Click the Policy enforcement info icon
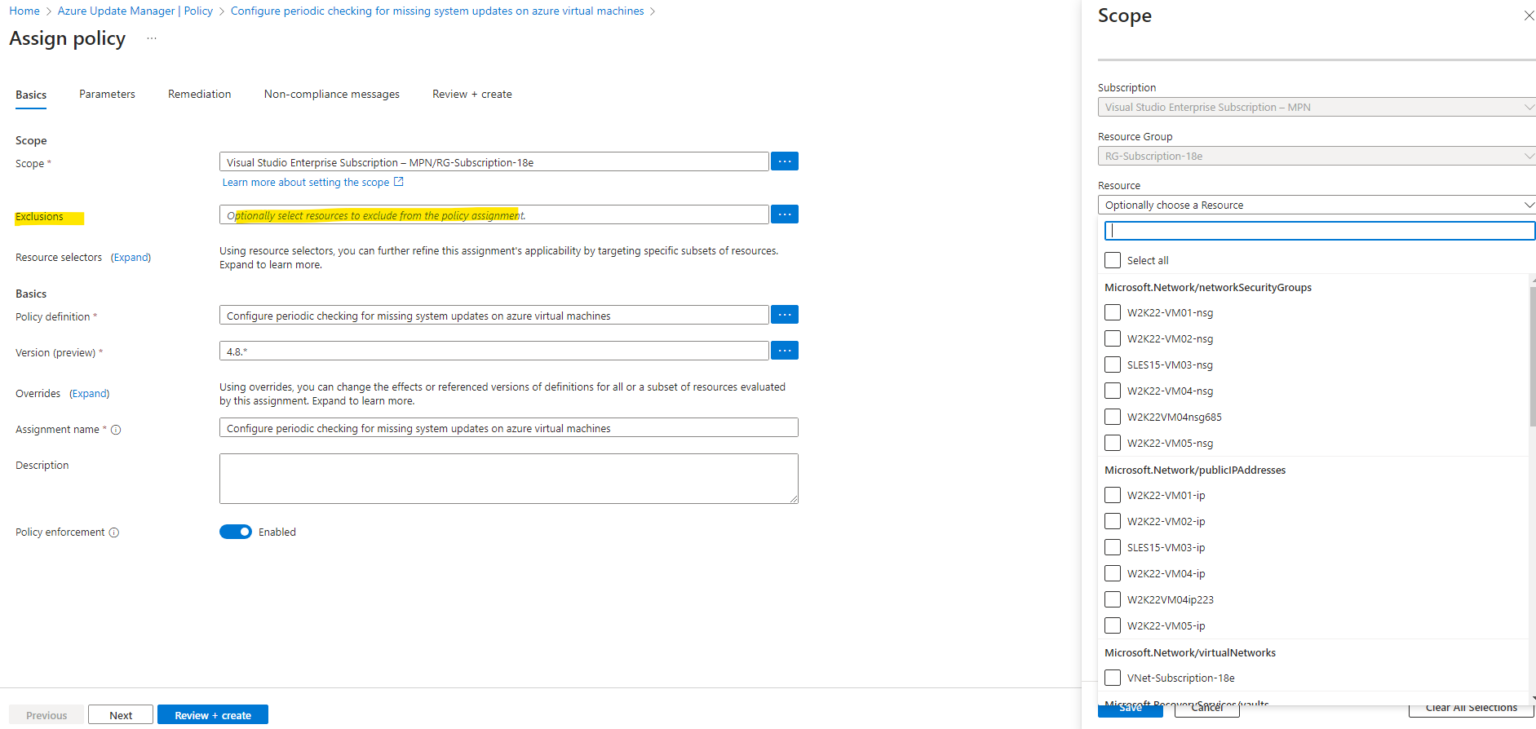Screen dimensions: 1536x729 pyautogui.click(x=114, y=533)
